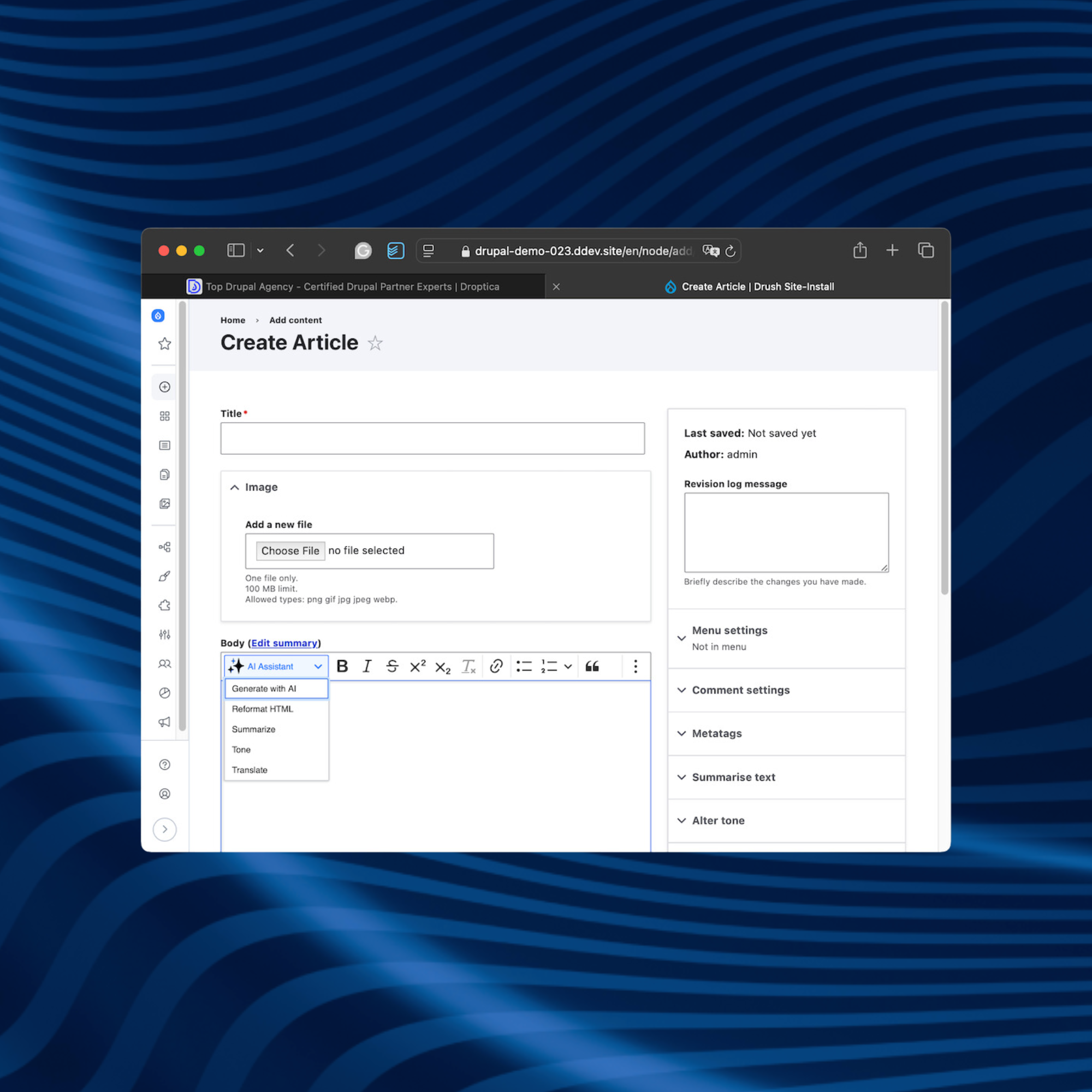Switch to the Top Drupal Agency tab
The image size is (1092, 1092).
(352, 287)
